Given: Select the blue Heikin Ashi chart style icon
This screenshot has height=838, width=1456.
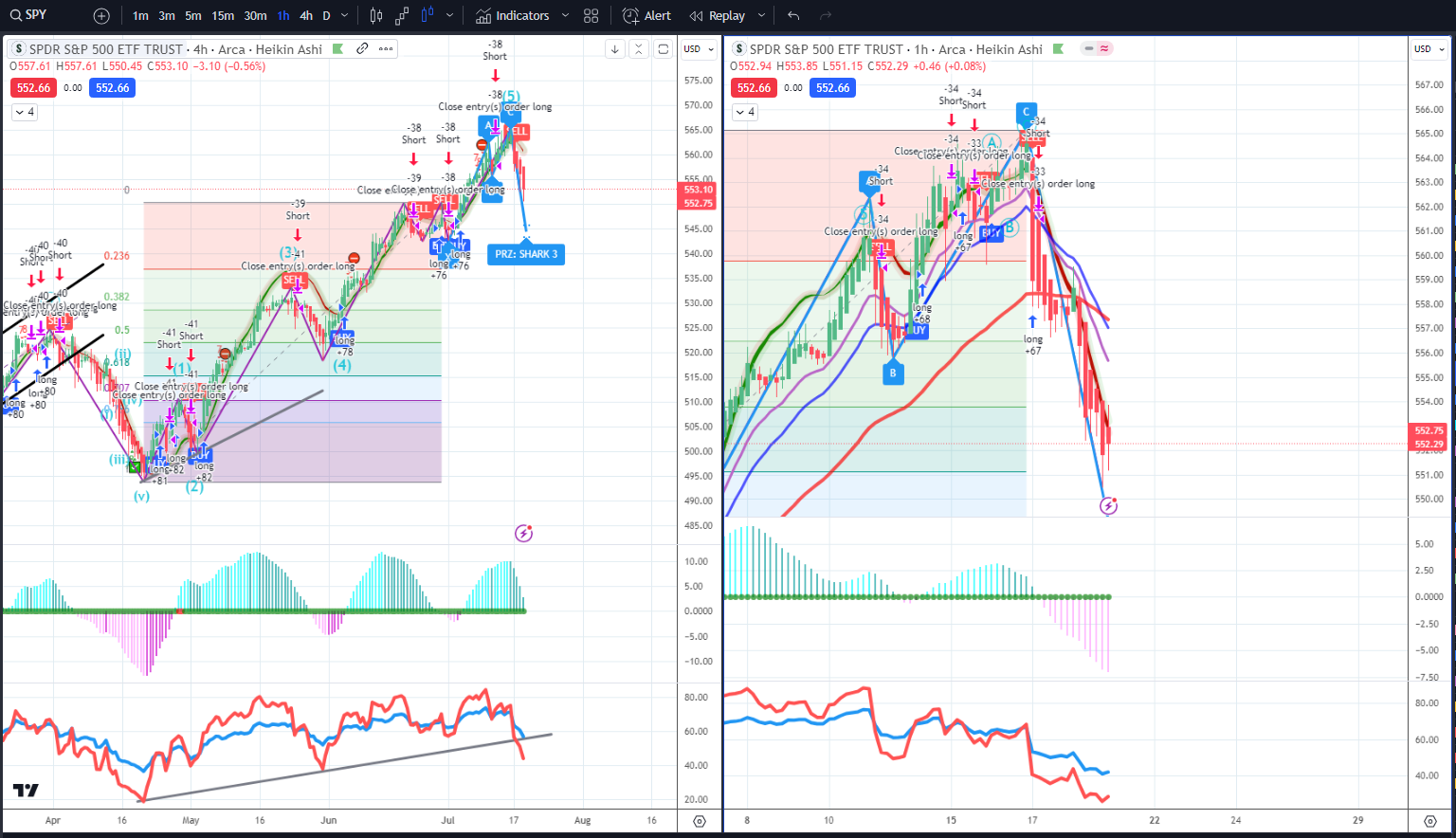Looking at the screenshot, I should [x=428, y=16].
